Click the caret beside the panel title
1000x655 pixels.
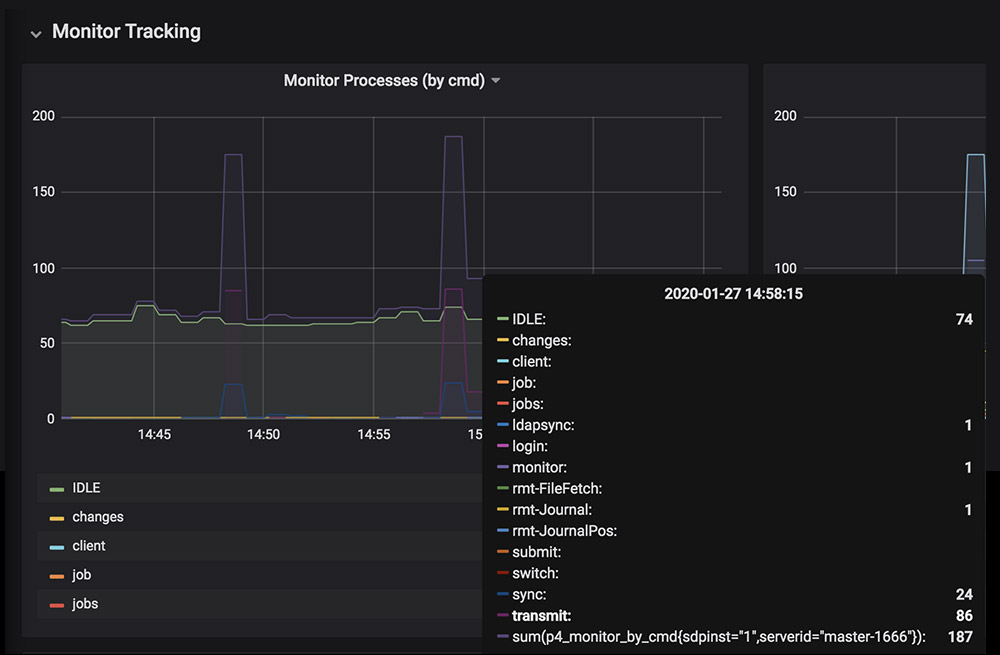point(496,80)
